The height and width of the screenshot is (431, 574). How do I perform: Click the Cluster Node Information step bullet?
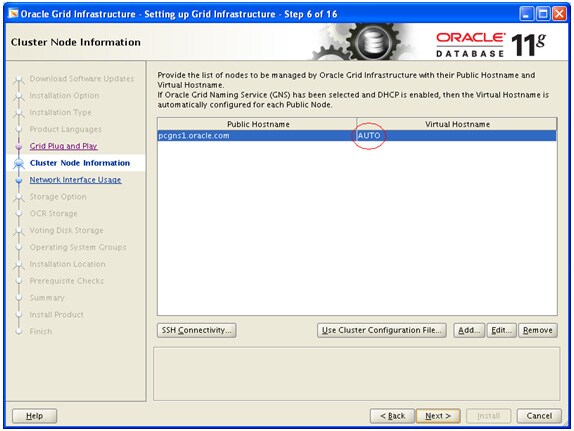[x=19, y=163]
